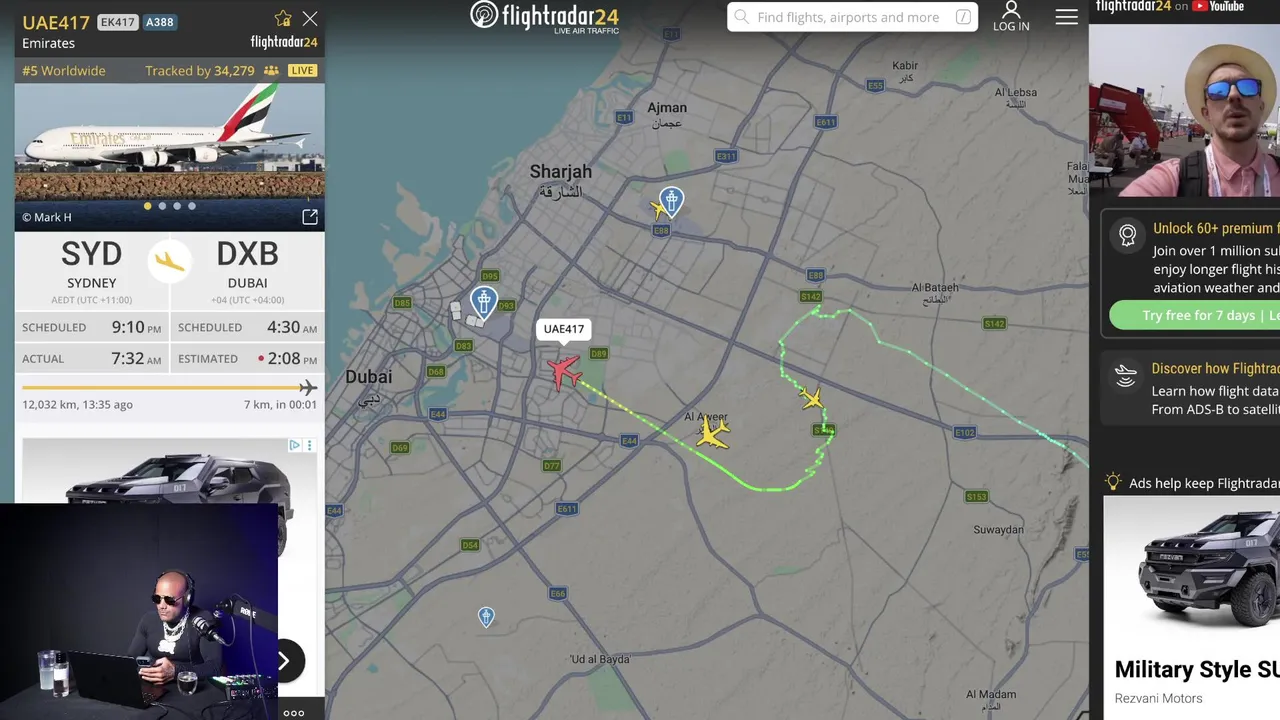Select the red UAE417 aircraft on map
Image resolution: width=1280 pixels, height=720 pixels.
tap(565, 371)
